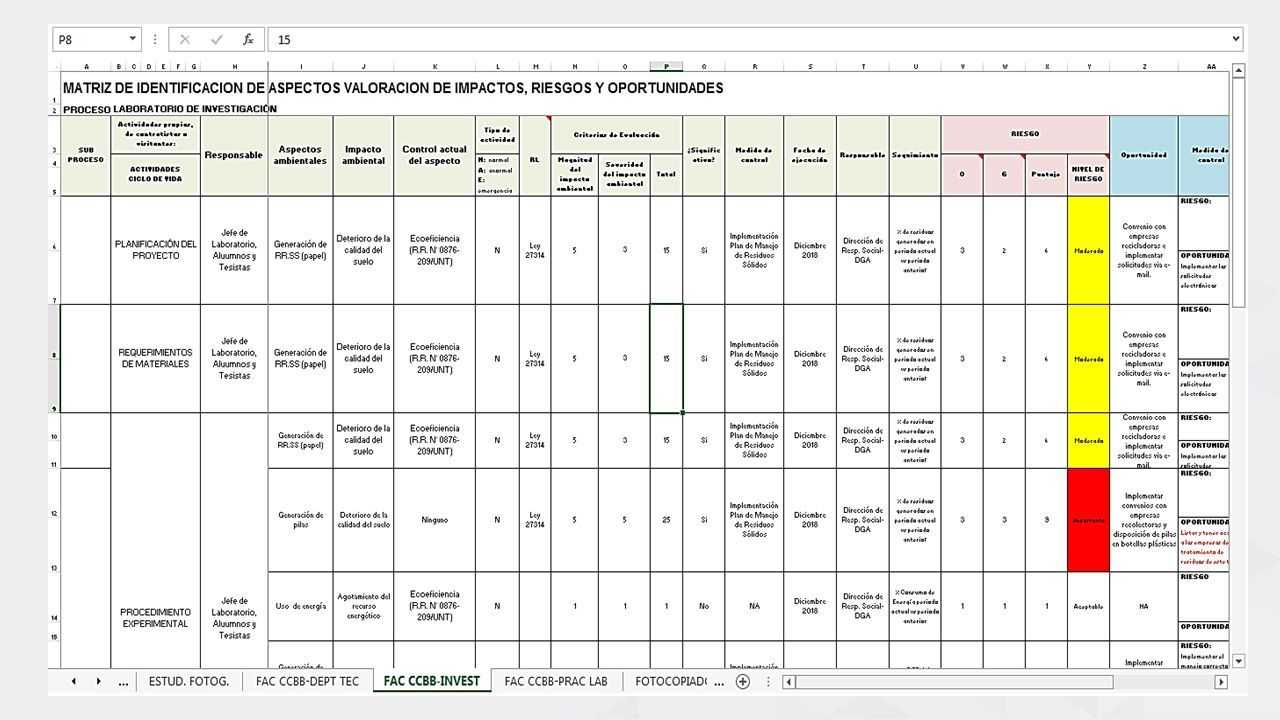Click the vertical scrollbar thumb
Viewport: 1280px width, 720px height.
pos(1239,193)
